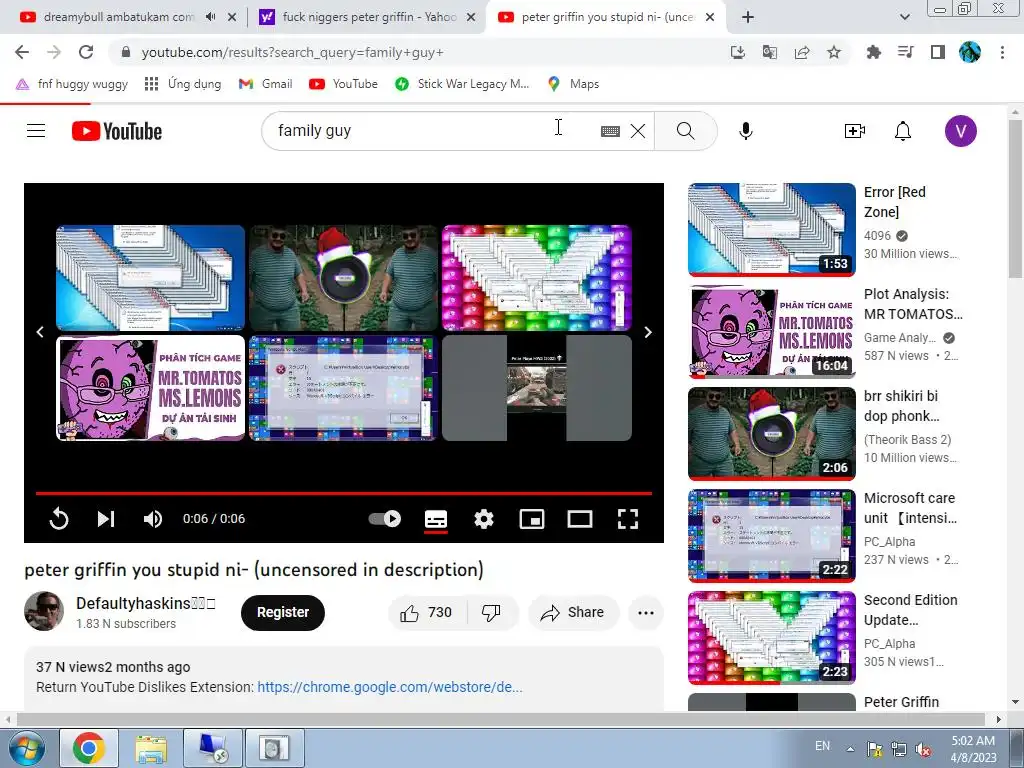The width and height of the screenshot is (1024, 768).
Task: Open Gmail bookmark
Action: point(265,84)
